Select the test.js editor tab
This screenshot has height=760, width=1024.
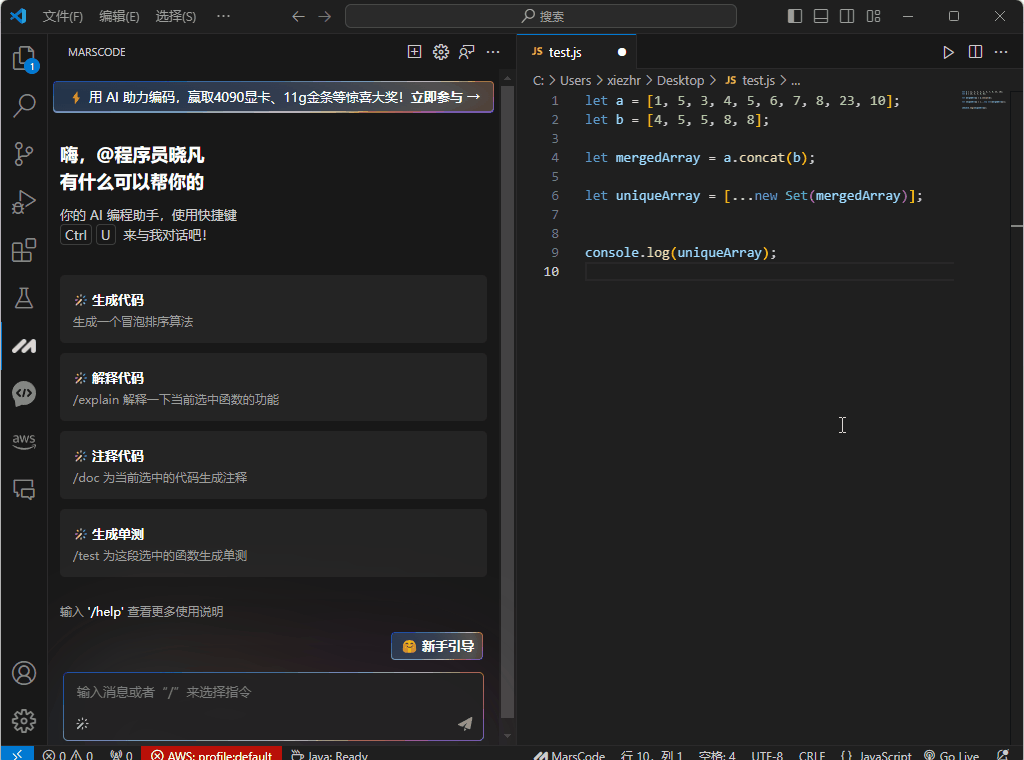tap(577, 52)
